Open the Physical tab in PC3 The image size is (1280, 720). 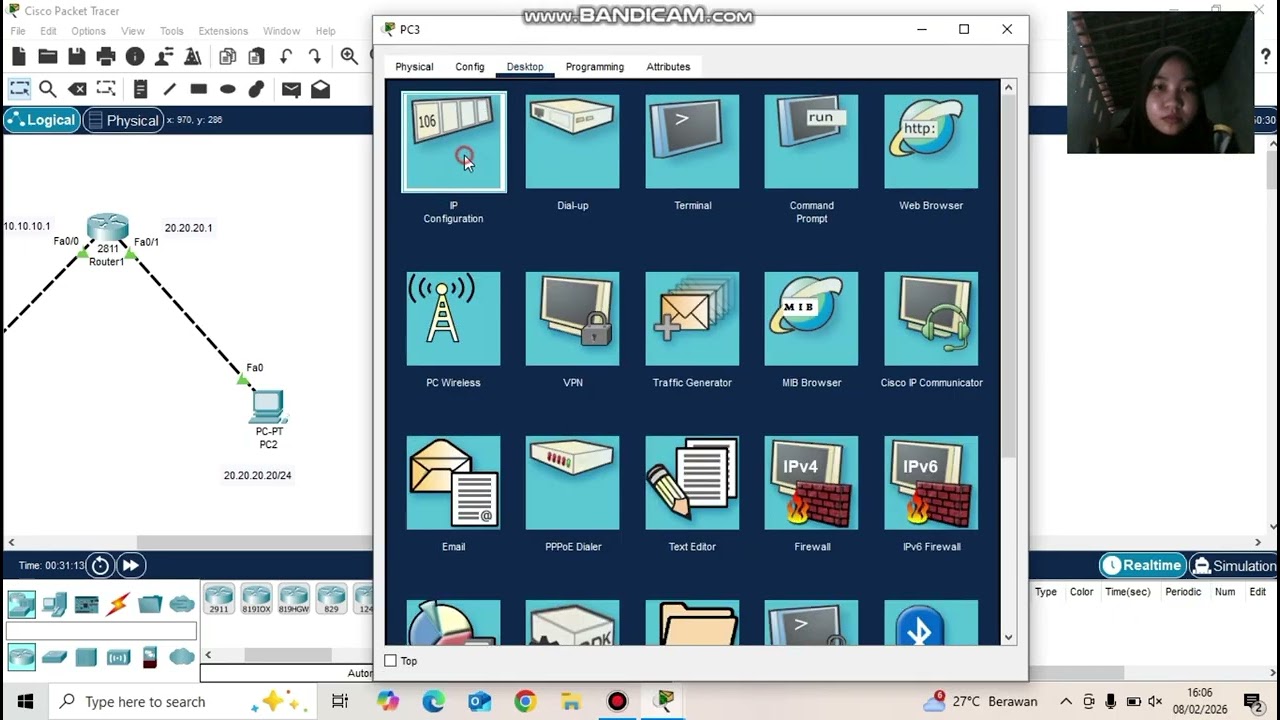(x=414, y=67)
